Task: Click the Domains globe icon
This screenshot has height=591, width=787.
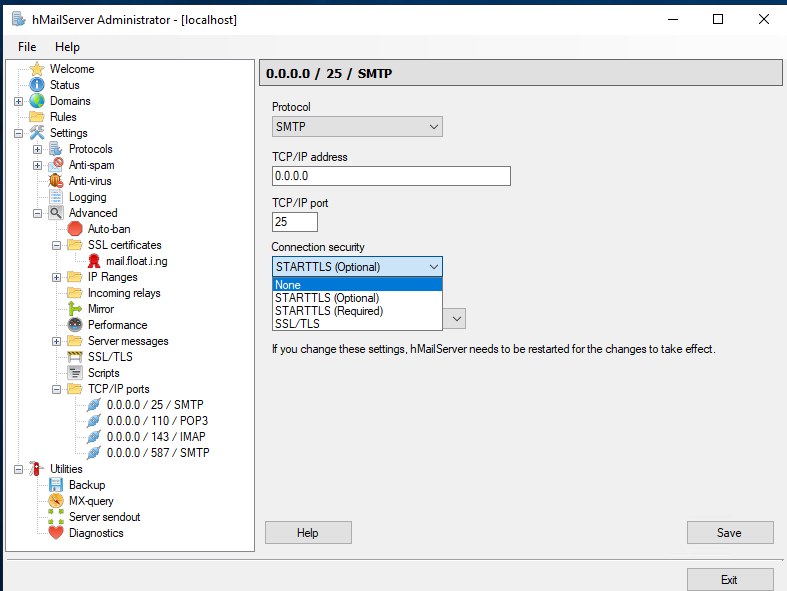Action: coord(37,101)
